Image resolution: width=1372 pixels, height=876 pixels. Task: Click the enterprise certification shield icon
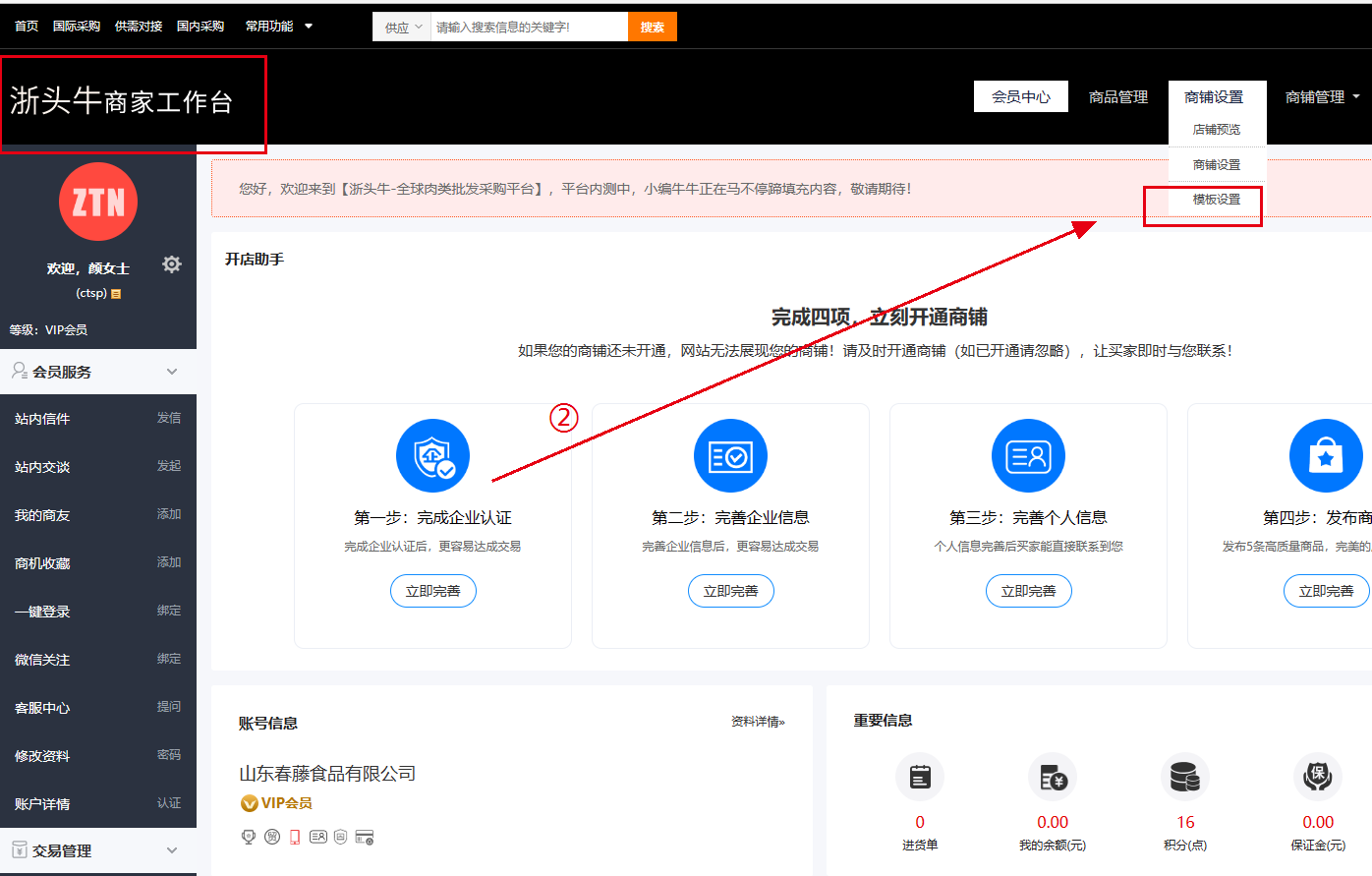point(432,456)
